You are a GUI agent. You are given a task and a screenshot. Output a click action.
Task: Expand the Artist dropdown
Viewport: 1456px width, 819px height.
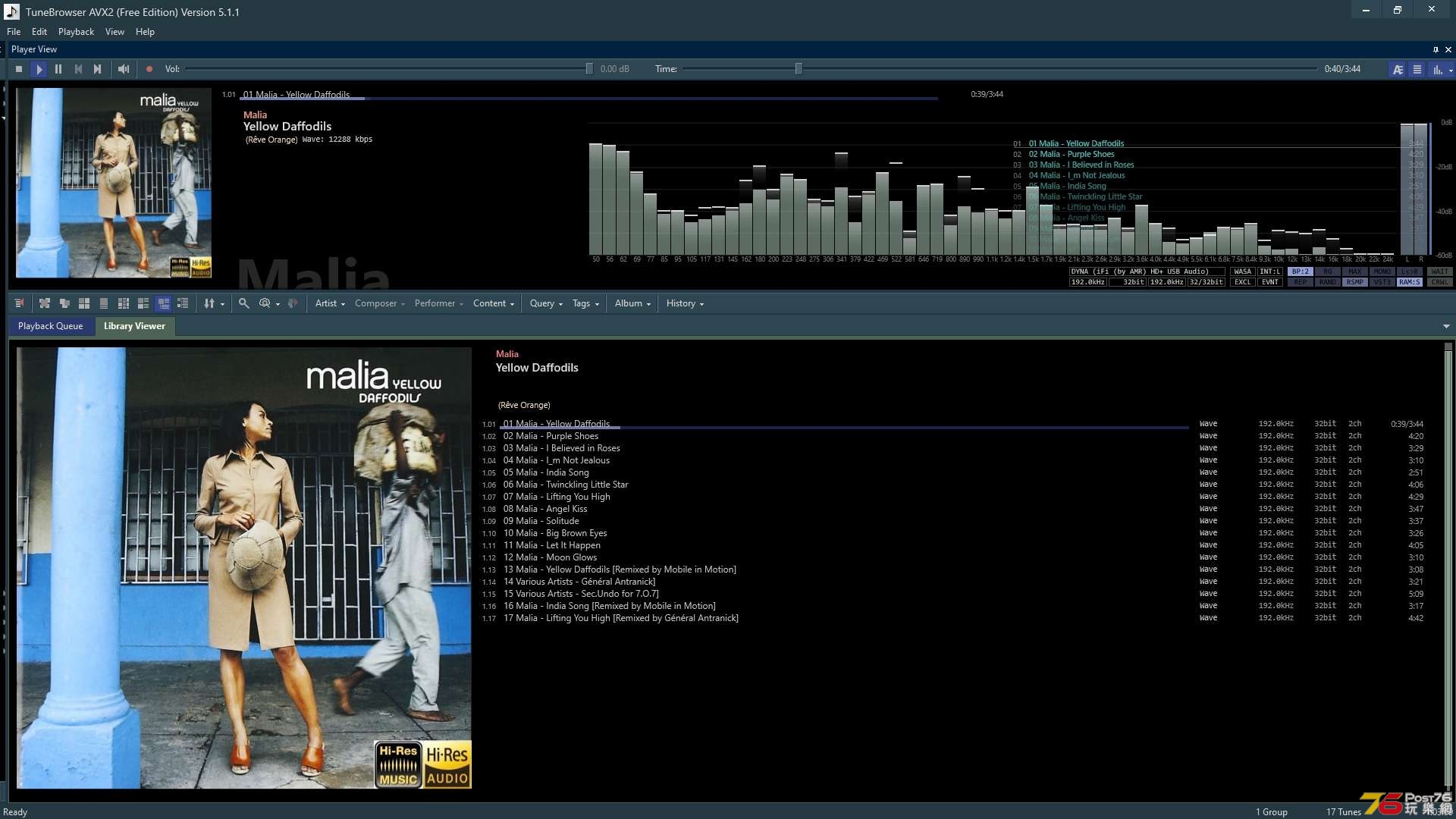330,303
